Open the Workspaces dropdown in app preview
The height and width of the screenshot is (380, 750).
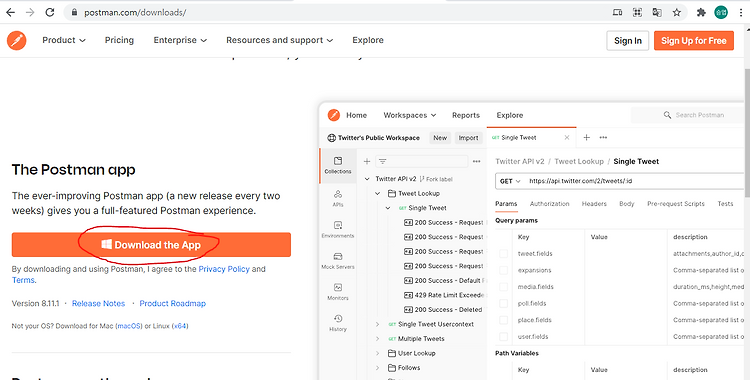(x=410, y=115)
